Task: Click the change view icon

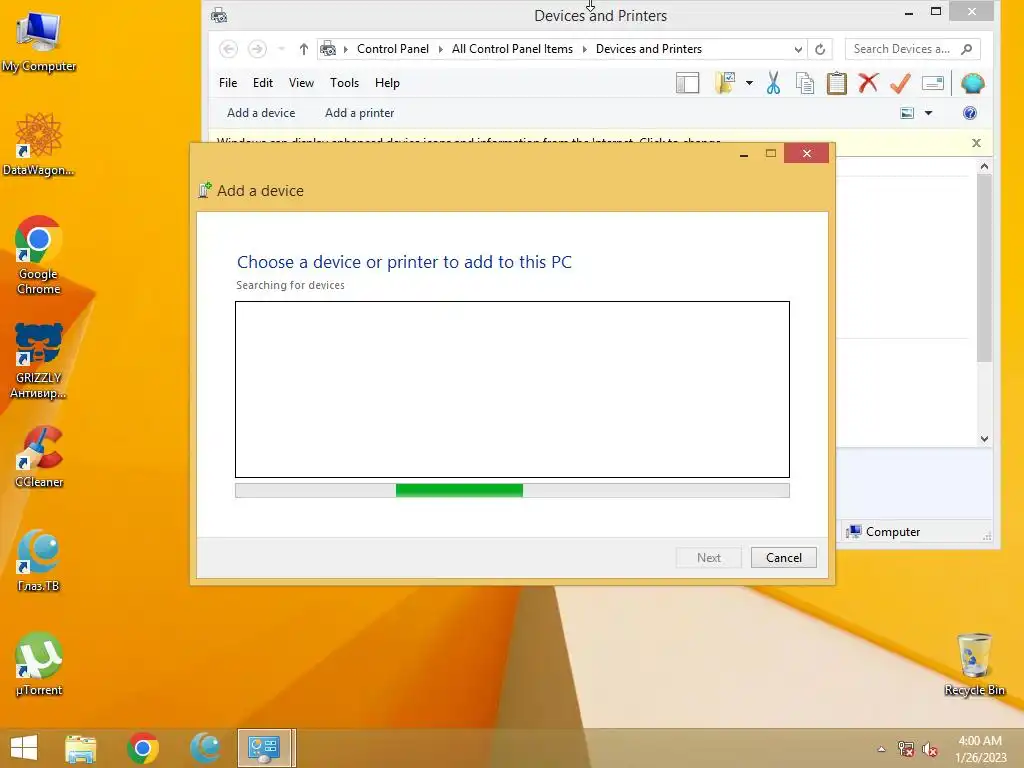Action: point(907,113)
